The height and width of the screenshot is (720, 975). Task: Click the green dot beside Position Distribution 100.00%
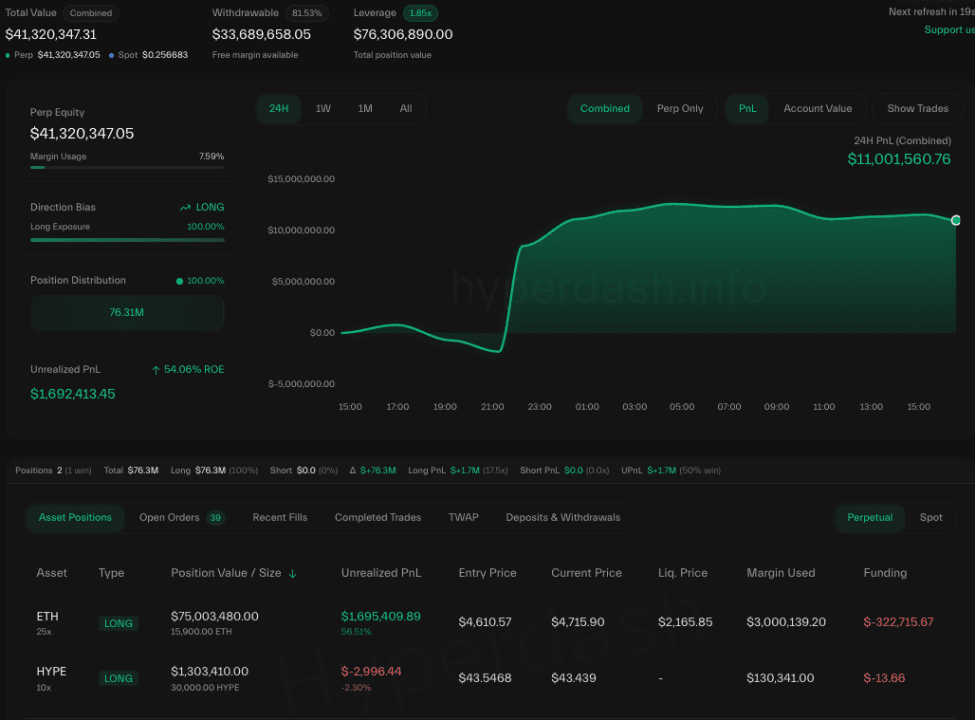(180, 281)
